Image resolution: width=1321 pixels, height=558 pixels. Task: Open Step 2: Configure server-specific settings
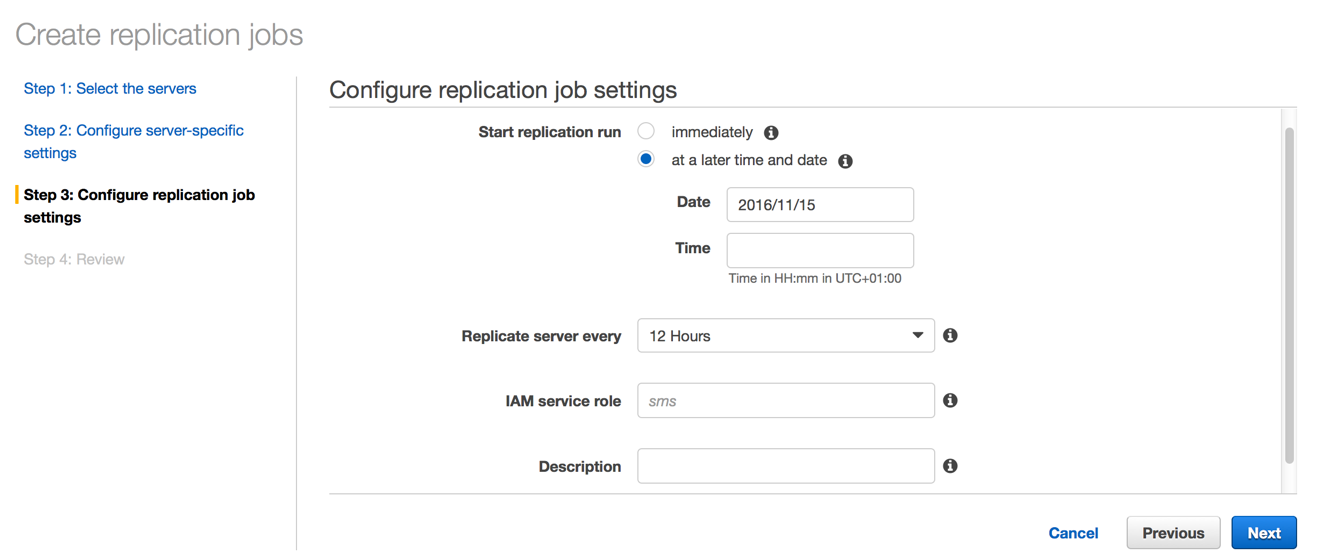[134, 142]
